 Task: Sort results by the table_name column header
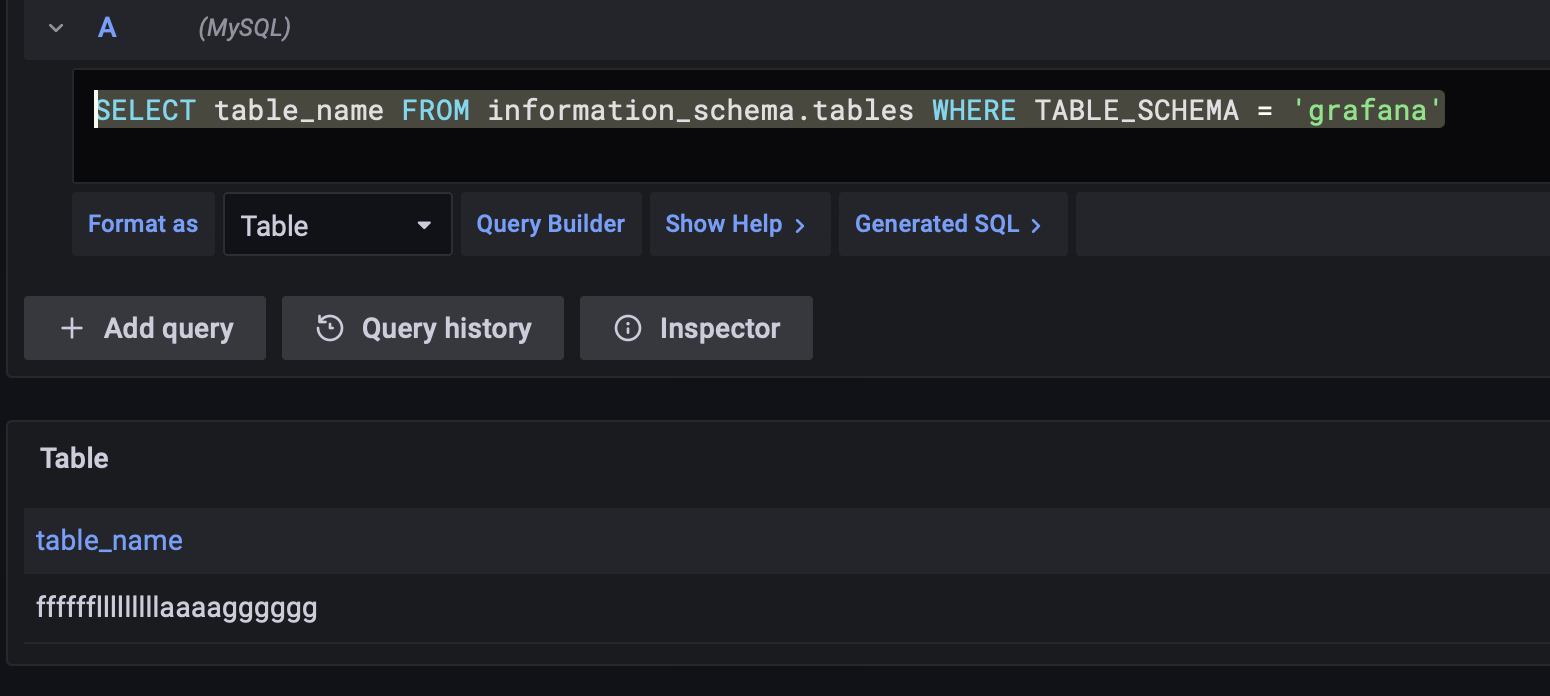coord(109,540)
